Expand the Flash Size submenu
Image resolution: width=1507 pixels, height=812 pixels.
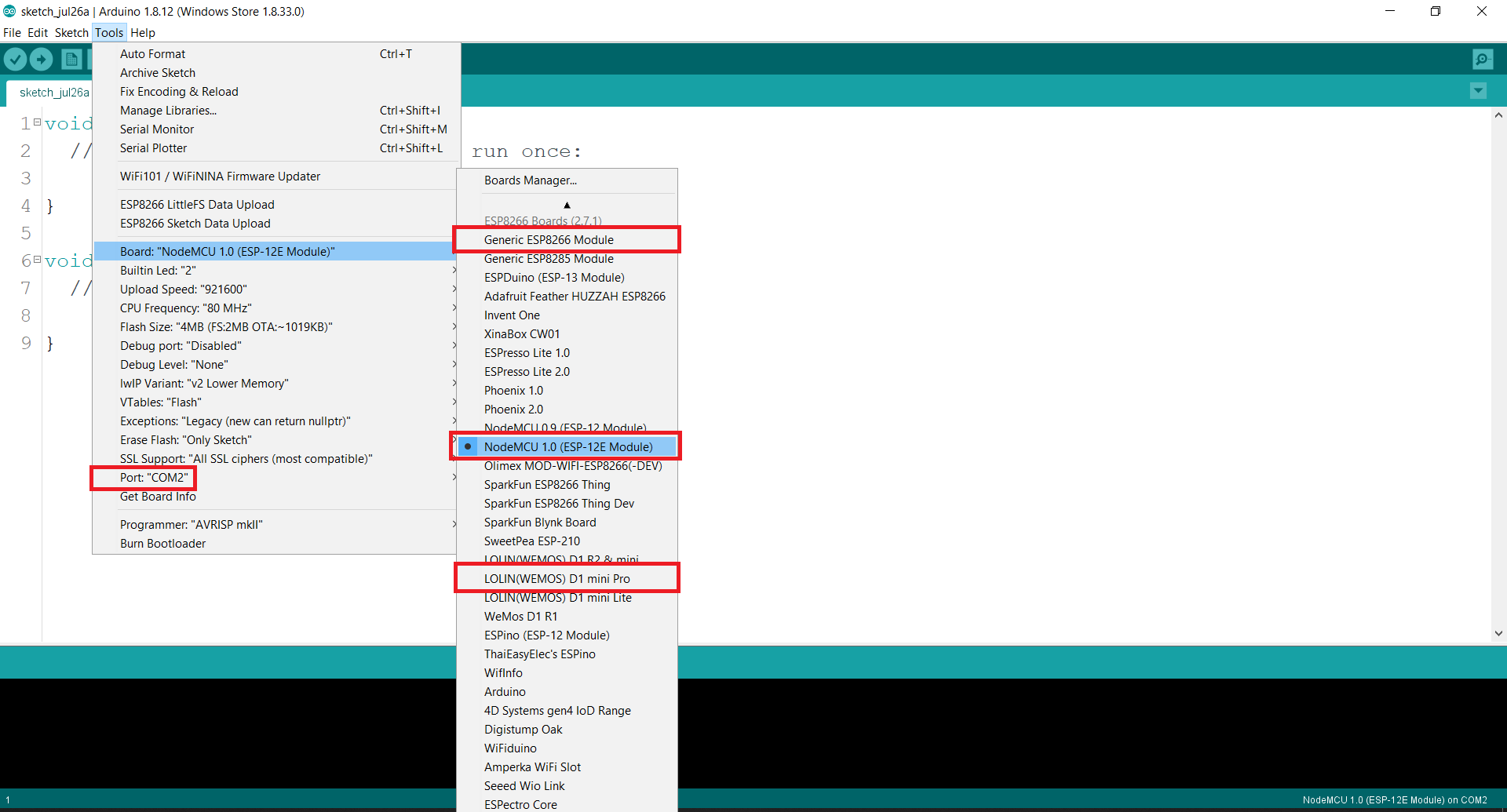tap(275, 327)
